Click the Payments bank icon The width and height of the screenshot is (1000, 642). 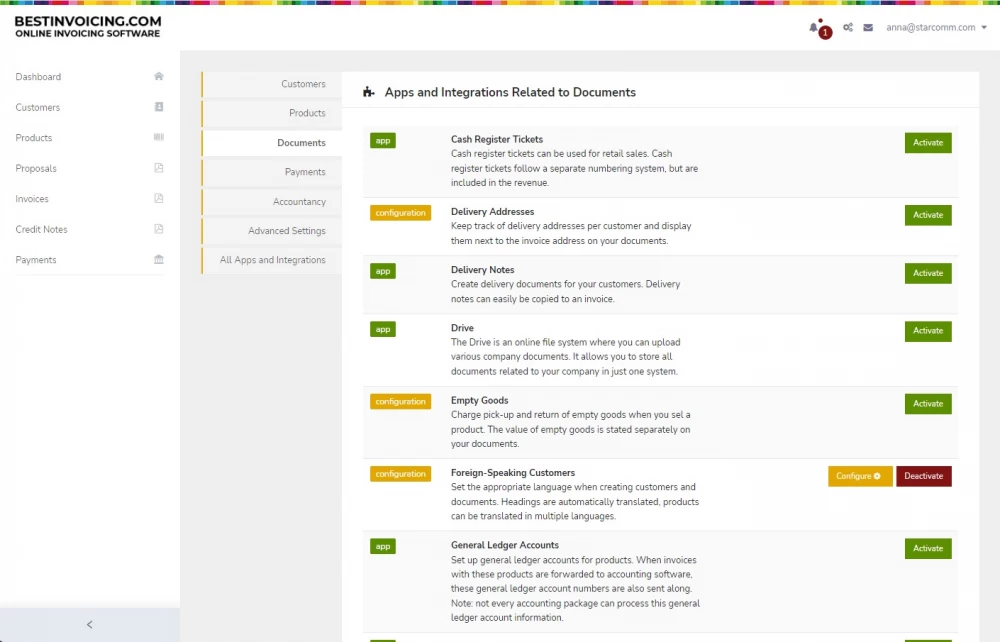tap(159, 260)
